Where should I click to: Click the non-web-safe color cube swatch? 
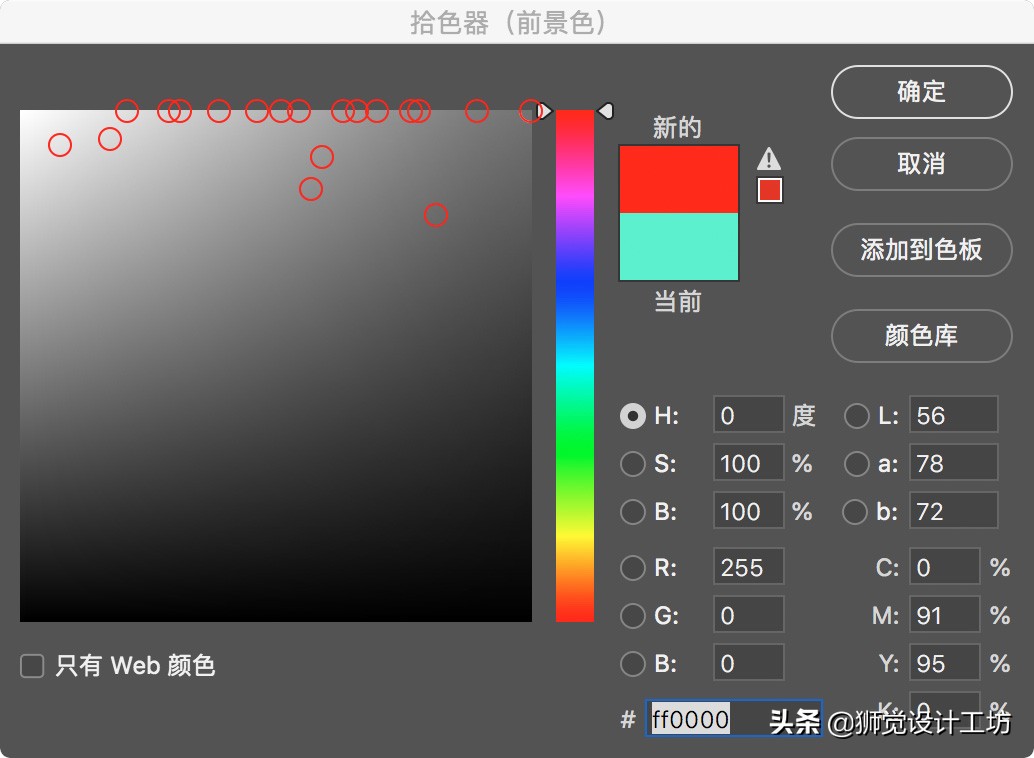(769, 189)
